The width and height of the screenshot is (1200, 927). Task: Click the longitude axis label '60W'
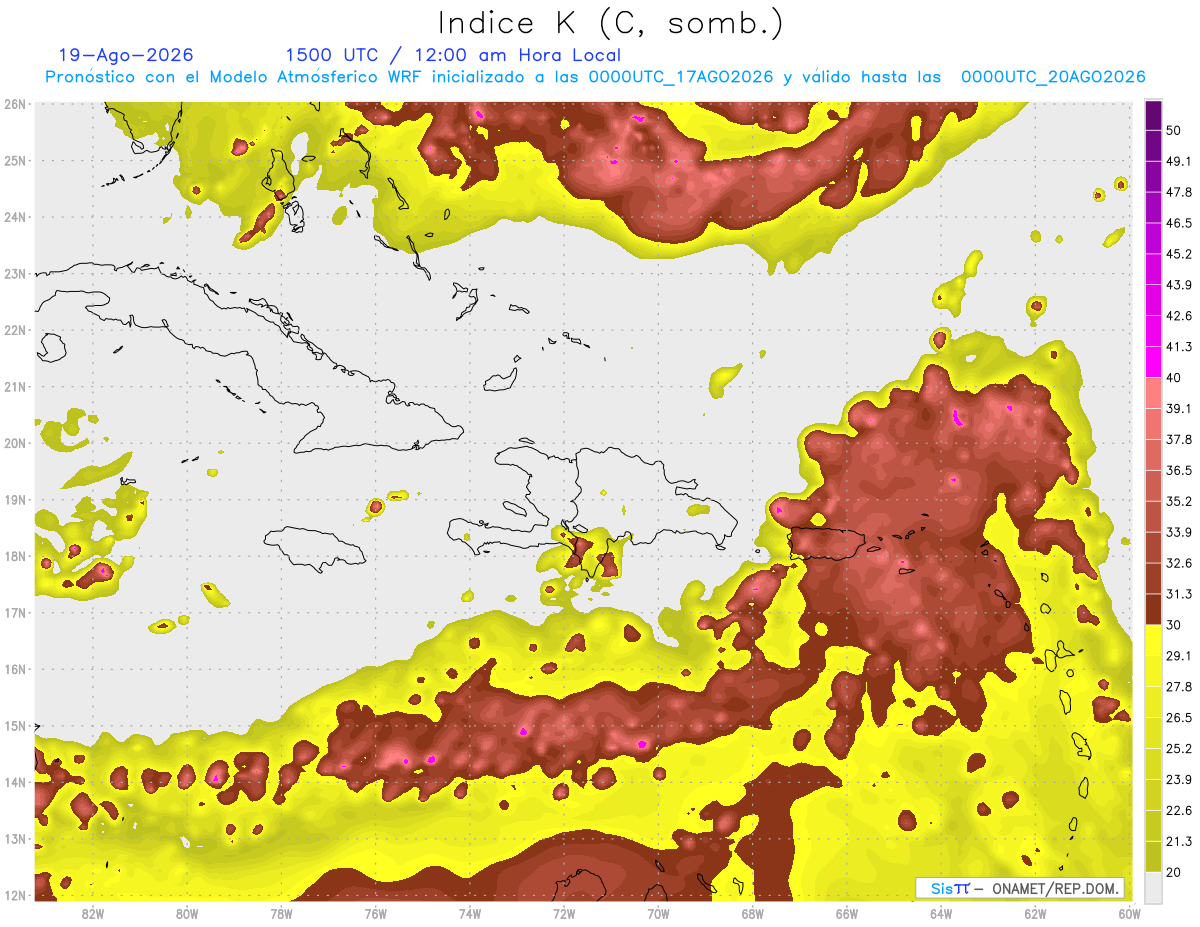[x=1128, y=913]
